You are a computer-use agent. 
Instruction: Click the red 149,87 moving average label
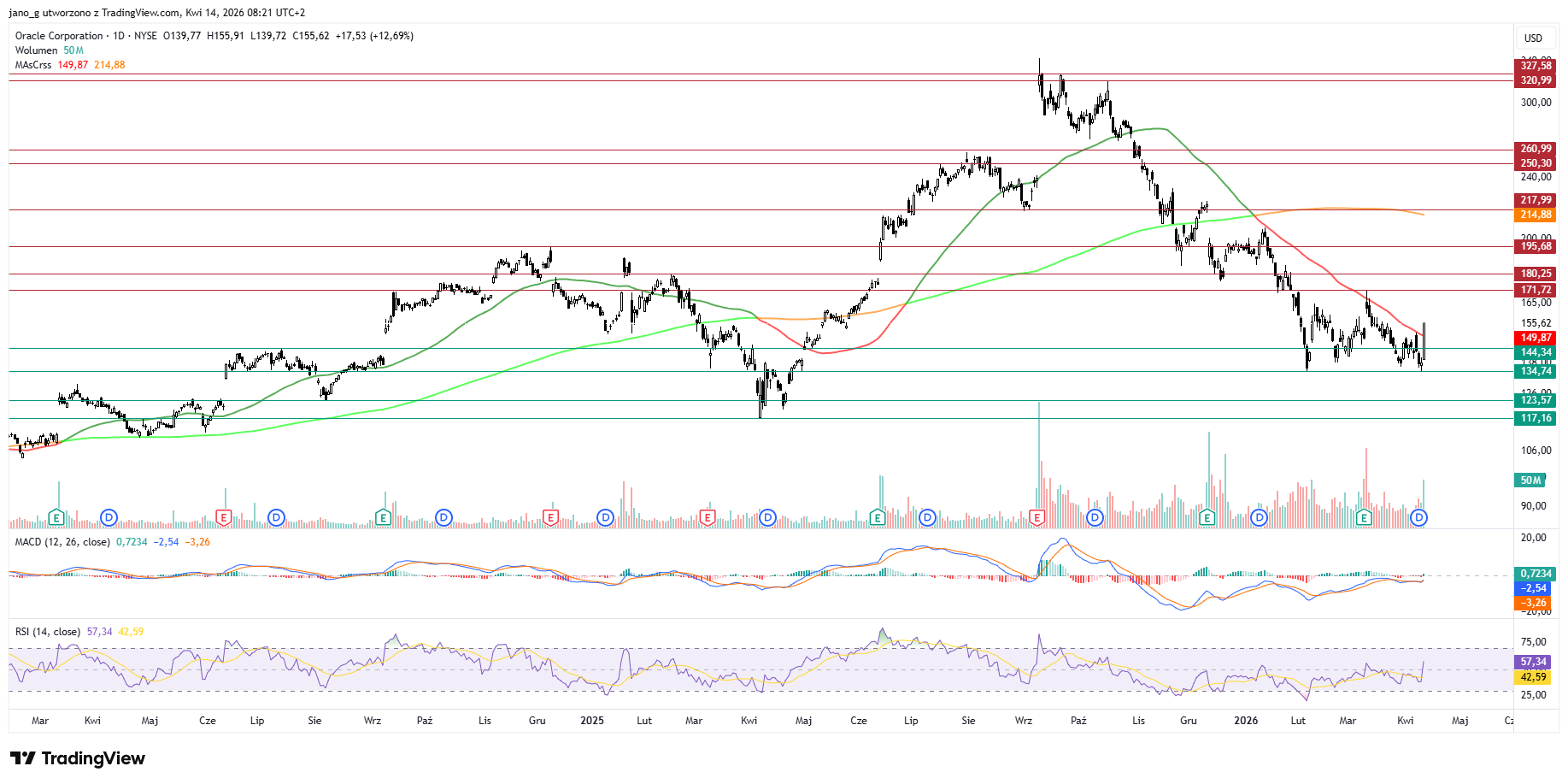[1536, 338]
